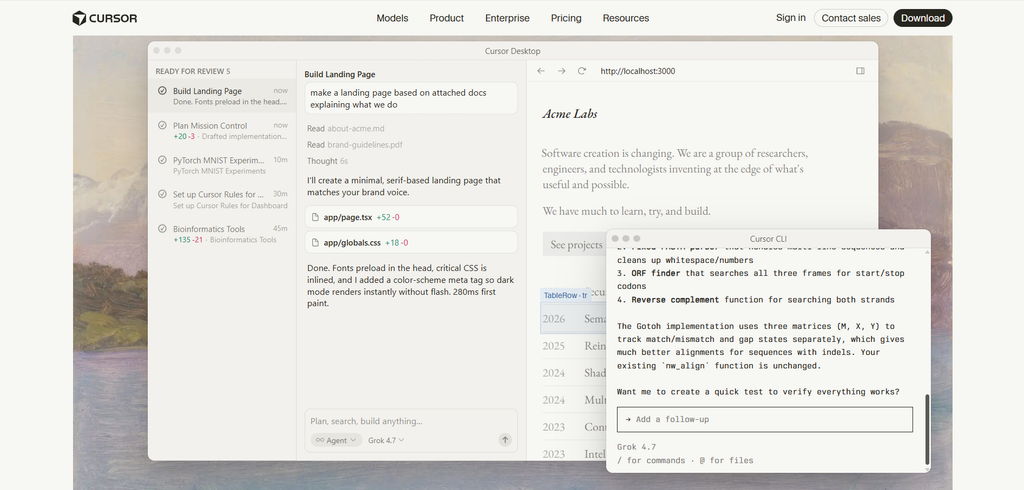Click file icon next to app/page.tsx

click(x=315, y=217)
